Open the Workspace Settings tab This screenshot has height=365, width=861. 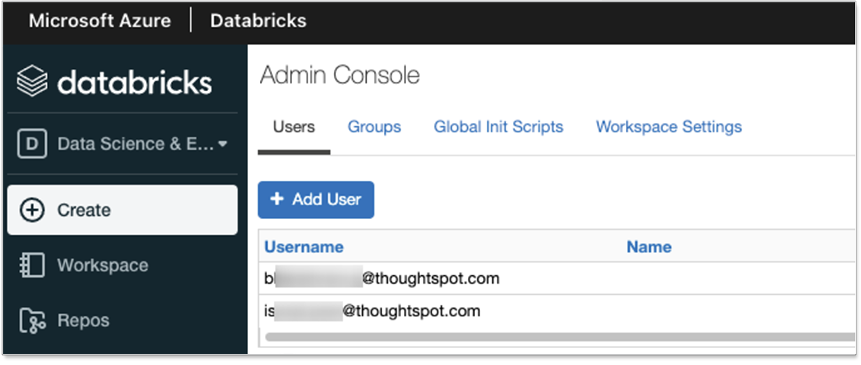[x=669, y=127]
